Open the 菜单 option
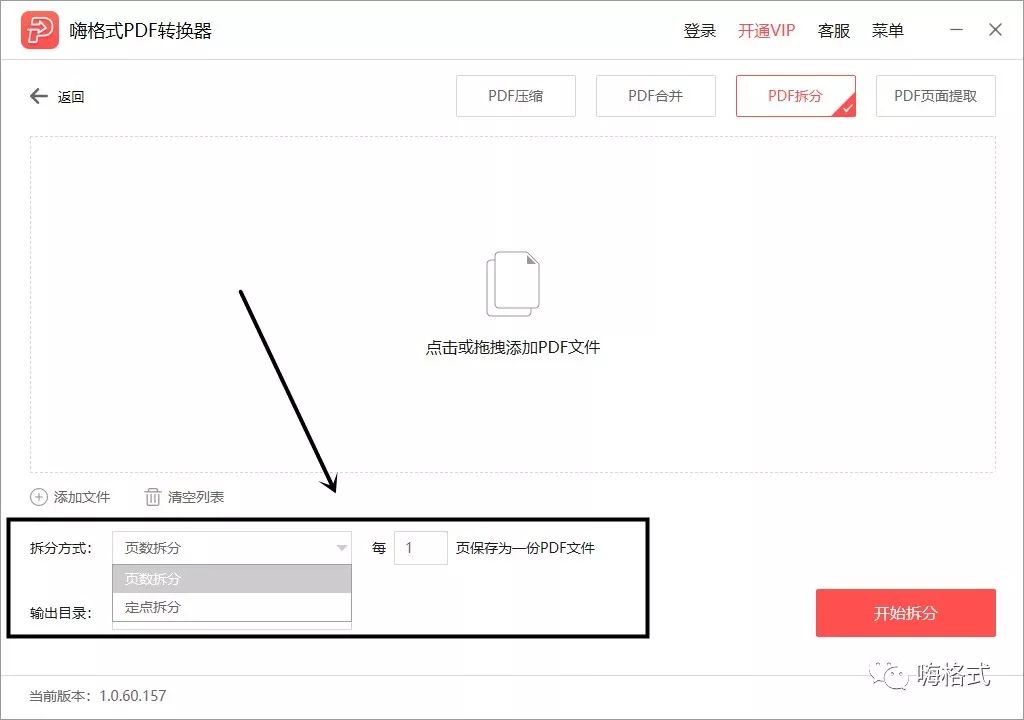The width and height of the screenshot is (1024, 720). coord(888,31)
